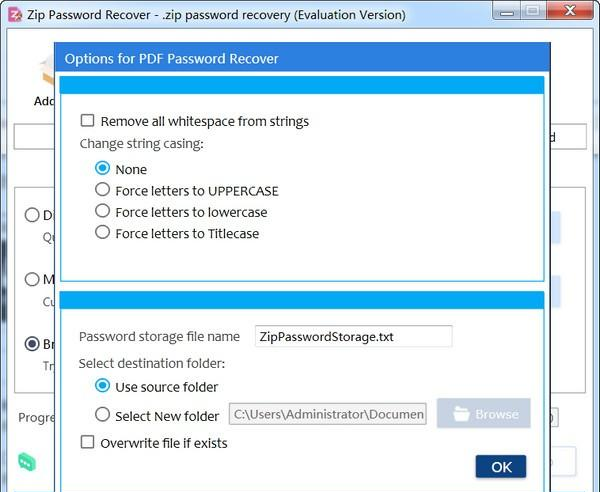This screenshot has height=492, width=600.
Task: Enable Remove all whitespace from strings
Action: tap(88, 121)
